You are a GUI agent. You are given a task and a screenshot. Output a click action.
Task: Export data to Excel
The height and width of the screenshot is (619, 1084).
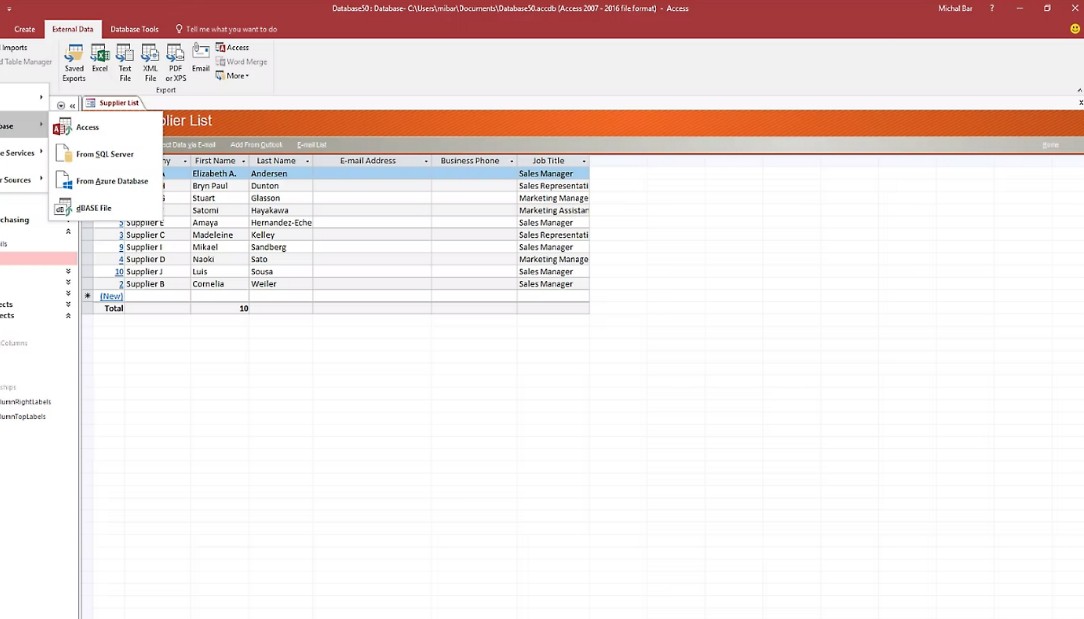(x=100, y=59)
